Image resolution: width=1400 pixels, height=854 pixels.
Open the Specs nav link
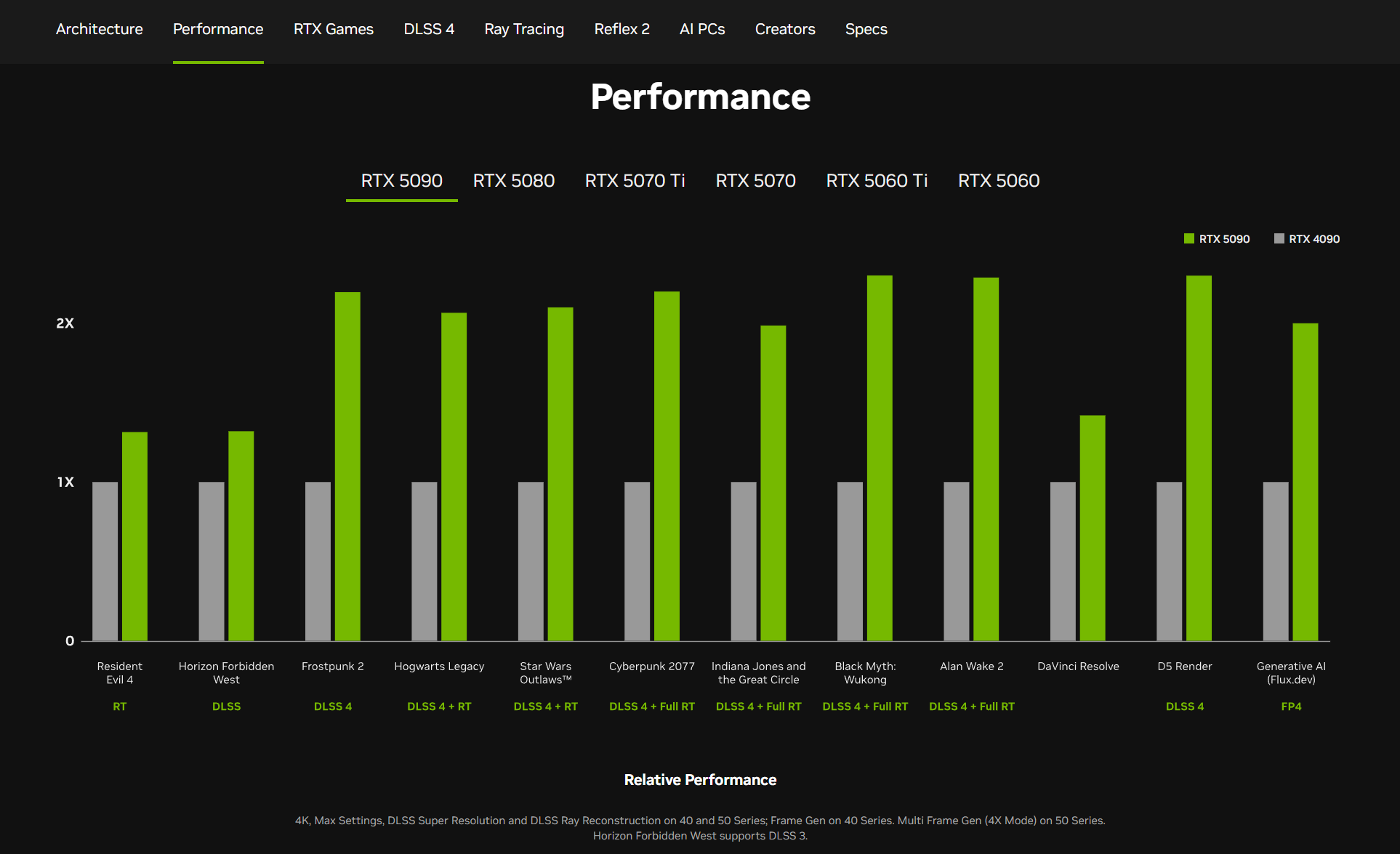coord(866,29)
